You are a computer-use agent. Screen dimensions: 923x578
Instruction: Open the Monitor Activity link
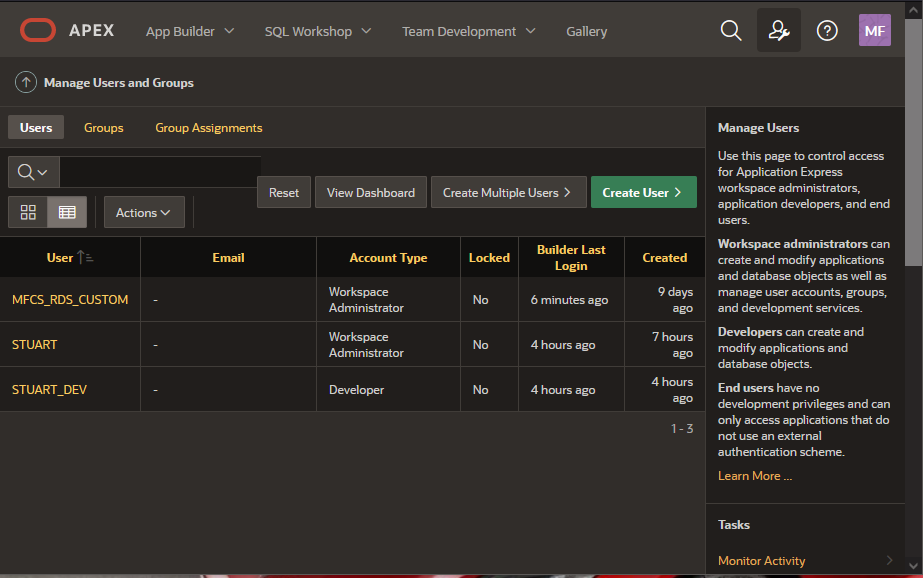(761, 560)
